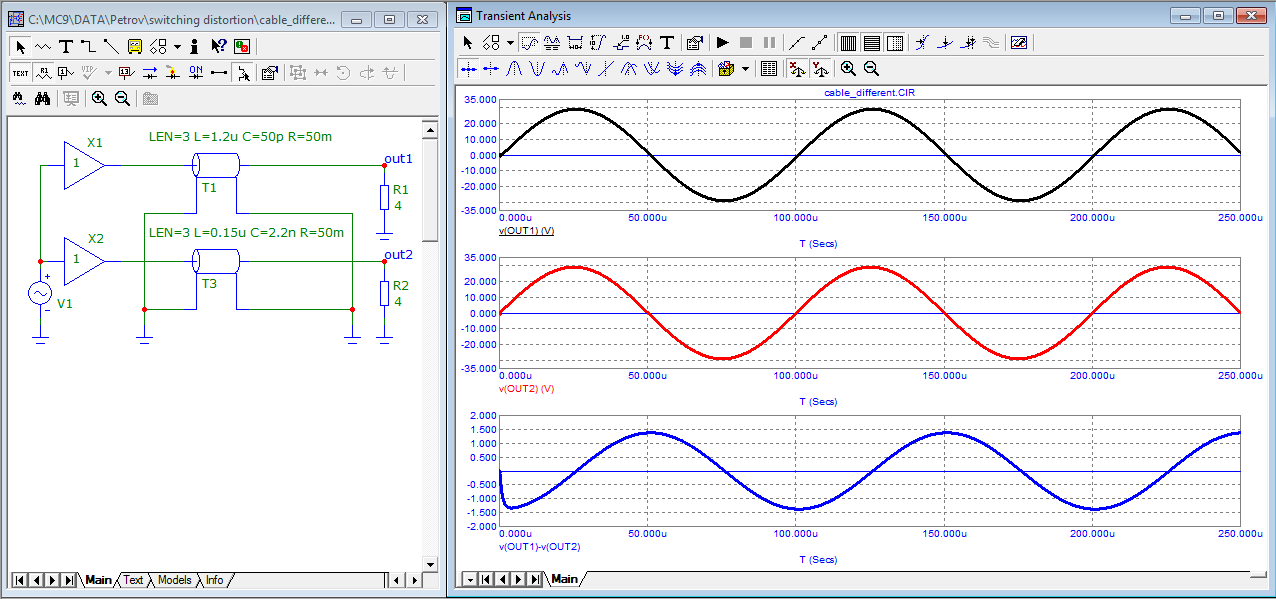Click the out1 node label
This screenshot has height=599, width=1276.
click(x=398, y=159)
